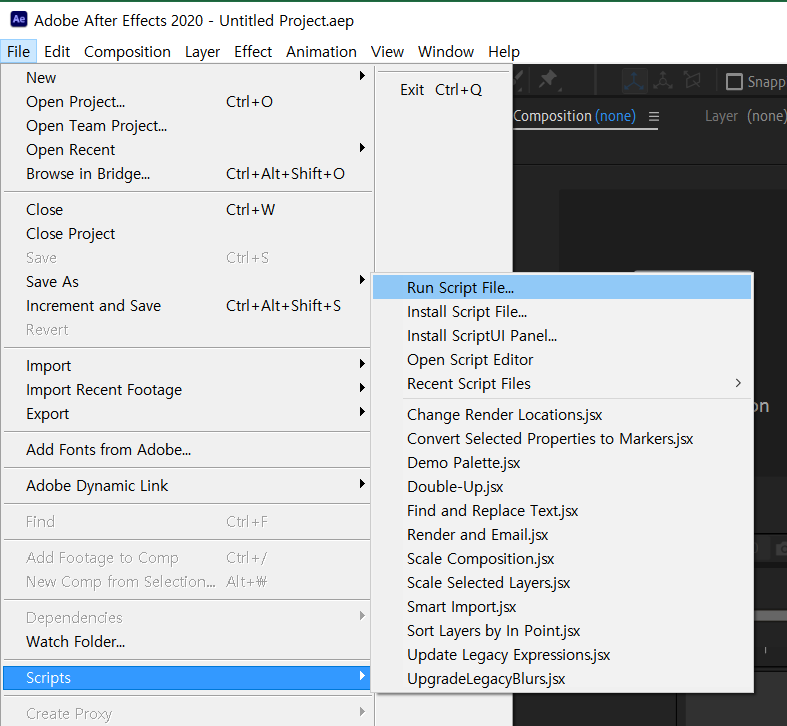Open the Layer menu
The height and width of the screenshot is (726, 787).
coord(202,52)
